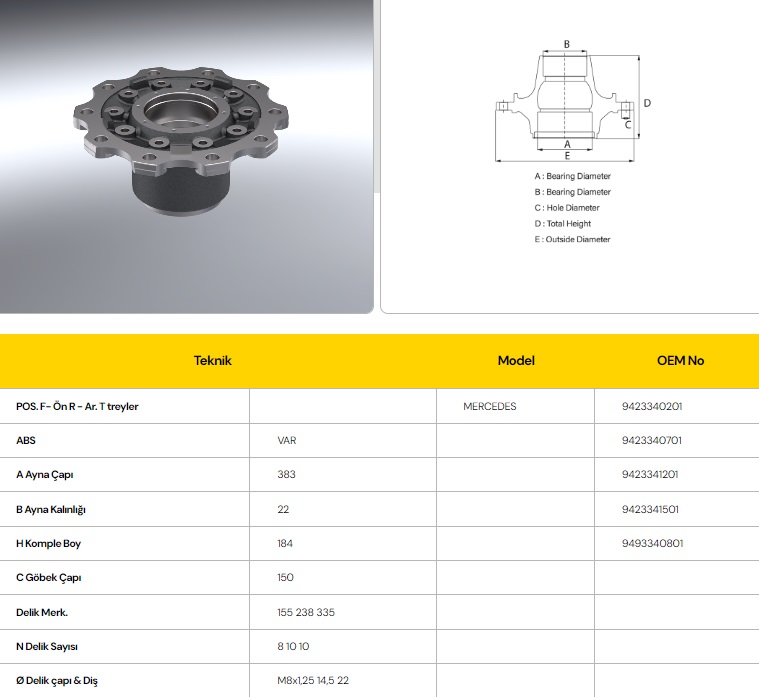Click Delik Merk. value 155 238 335

tap(305, 612)
